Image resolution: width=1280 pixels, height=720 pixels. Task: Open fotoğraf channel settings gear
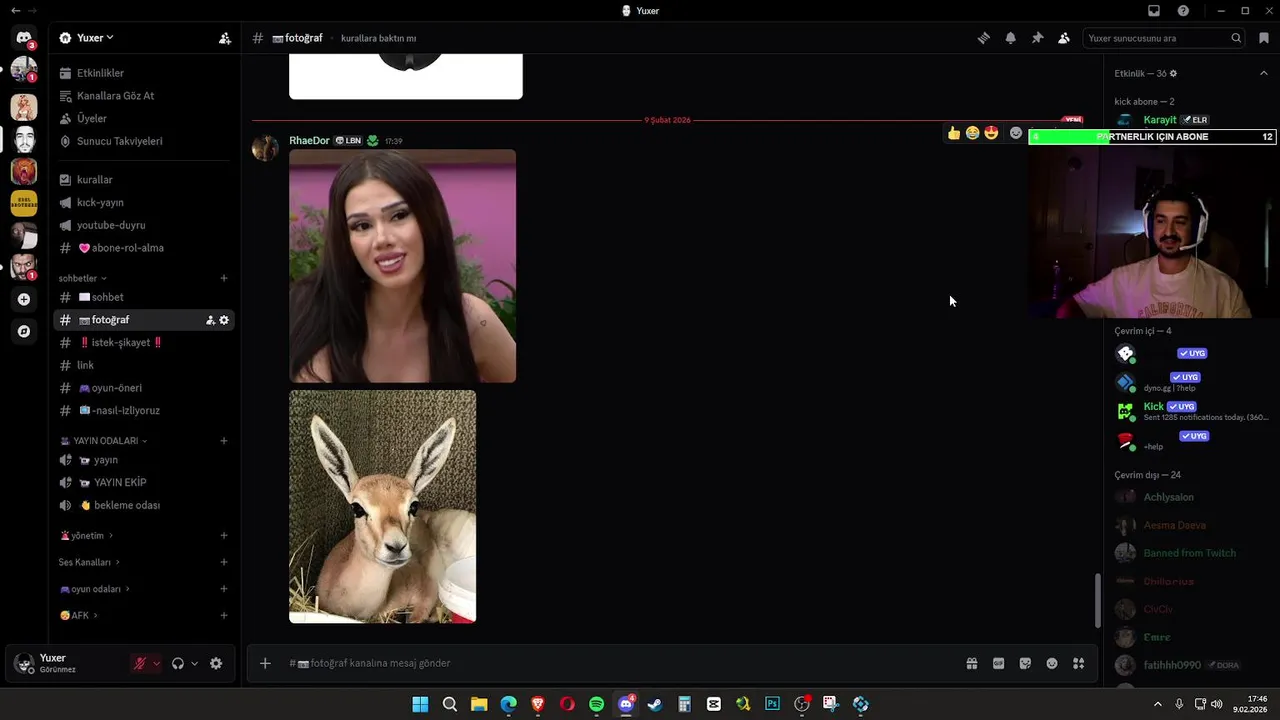coord(224,320)
